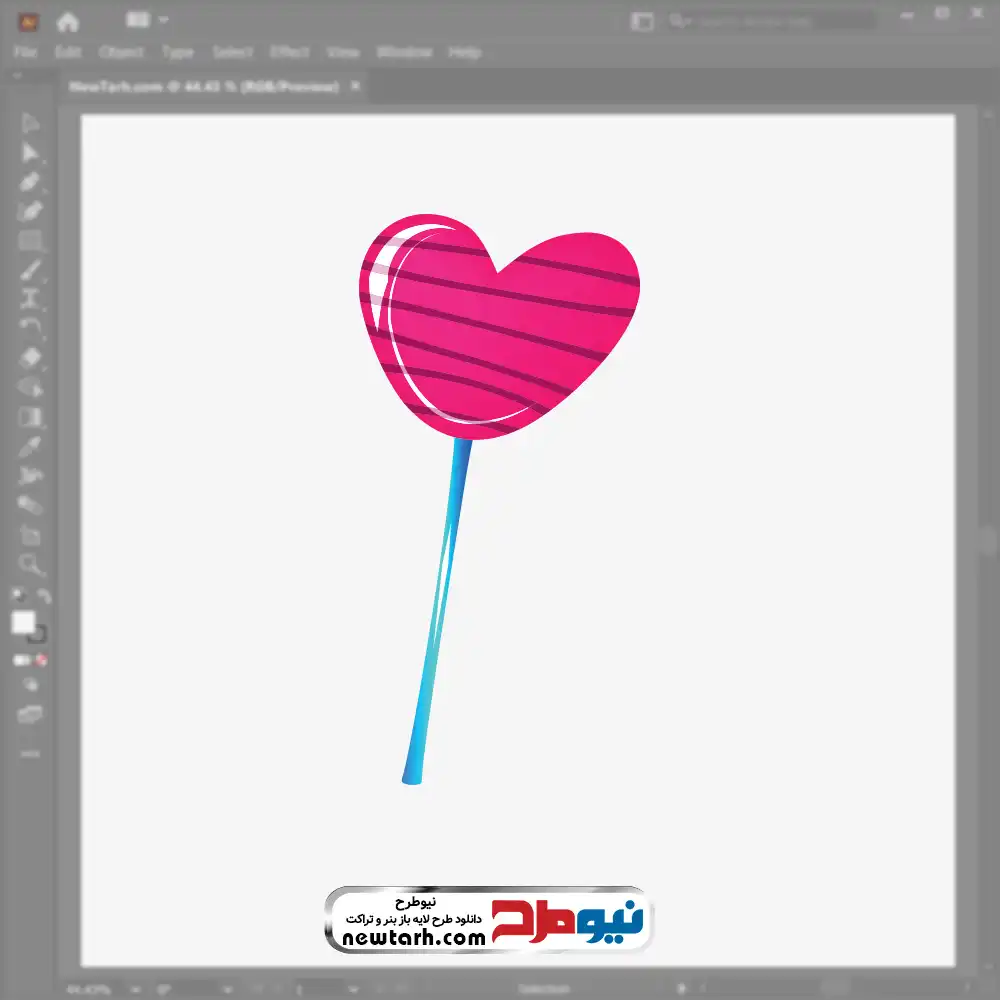Viewport: 1000px width, 1000px height.
Task: Choose the Rectangle shape tool
Action: (30, 241)
